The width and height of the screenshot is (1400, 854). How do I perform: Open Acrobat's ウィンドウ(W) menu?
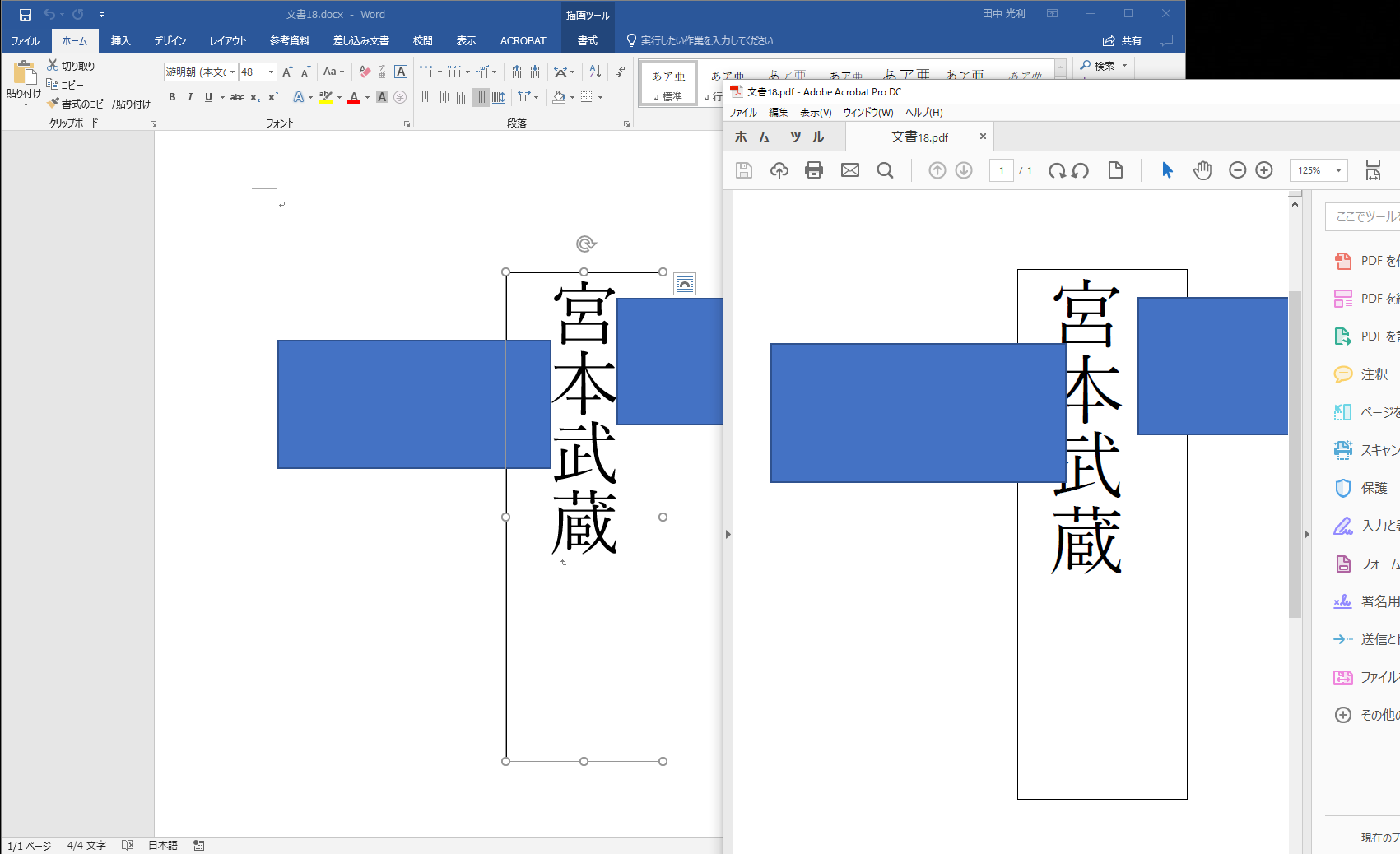[868, 112]
